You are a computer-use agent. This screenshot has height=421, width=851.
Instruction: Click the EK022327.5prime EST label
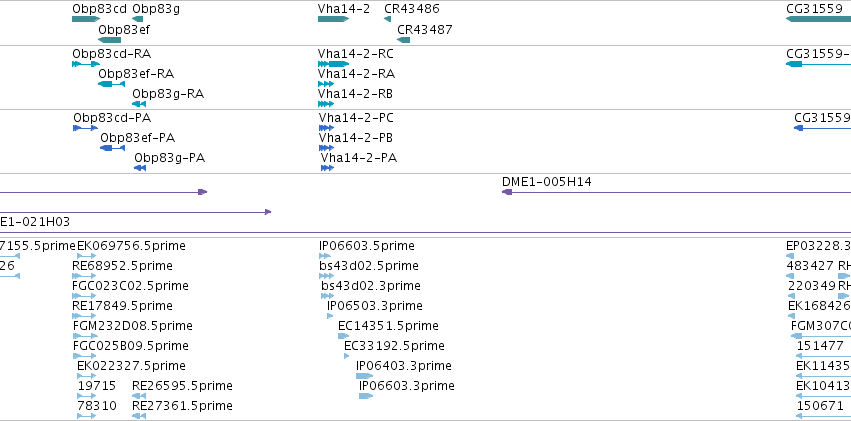tap(131, 366)
